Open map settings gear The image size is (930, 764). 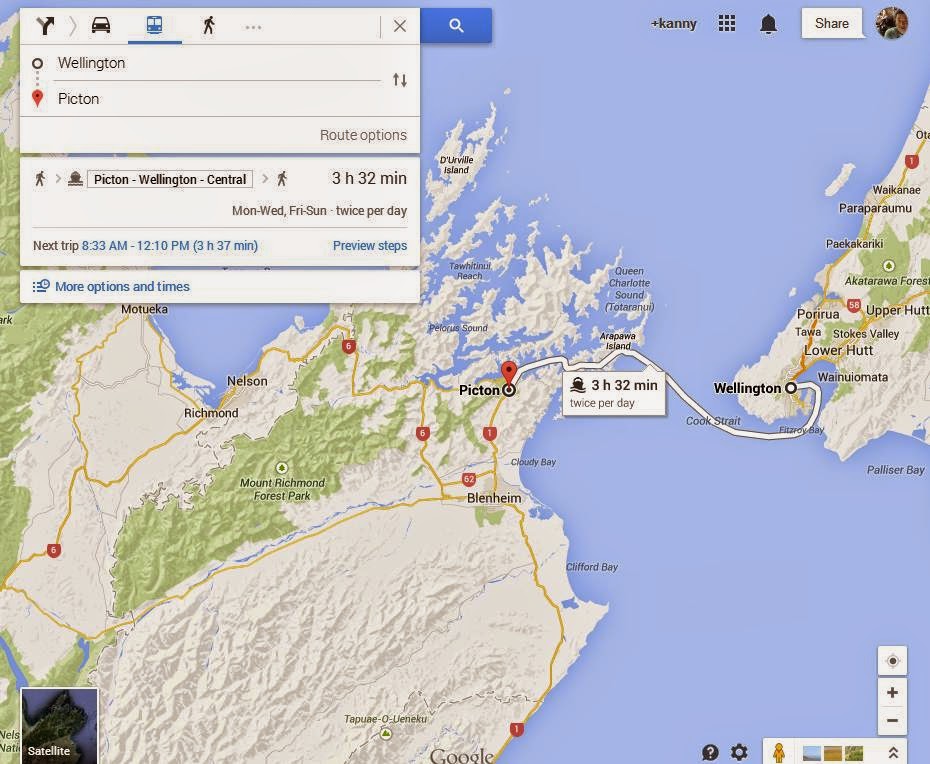pos(739,752)
